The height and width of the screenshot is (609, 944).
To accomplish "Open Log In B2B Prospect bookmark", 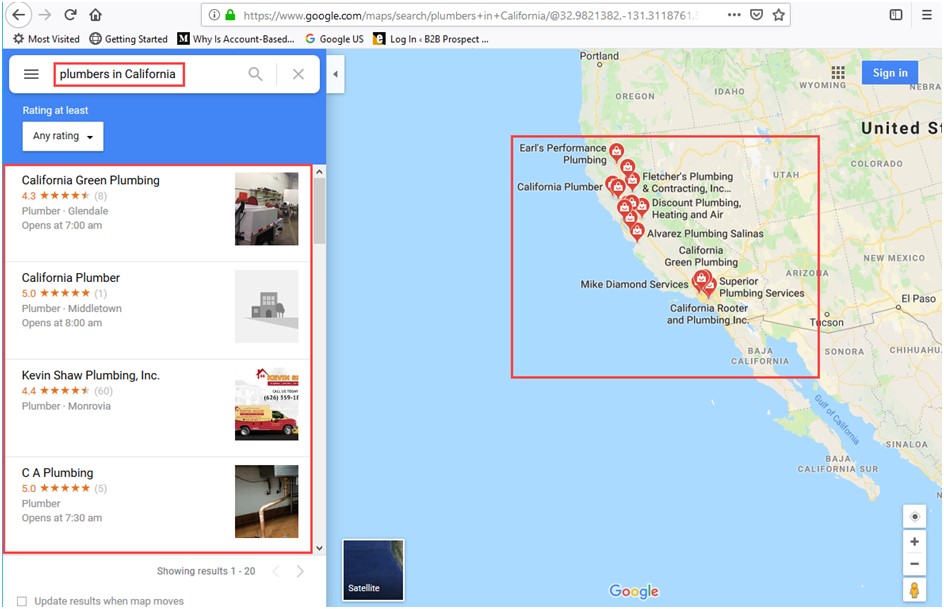I will (430, 39).
